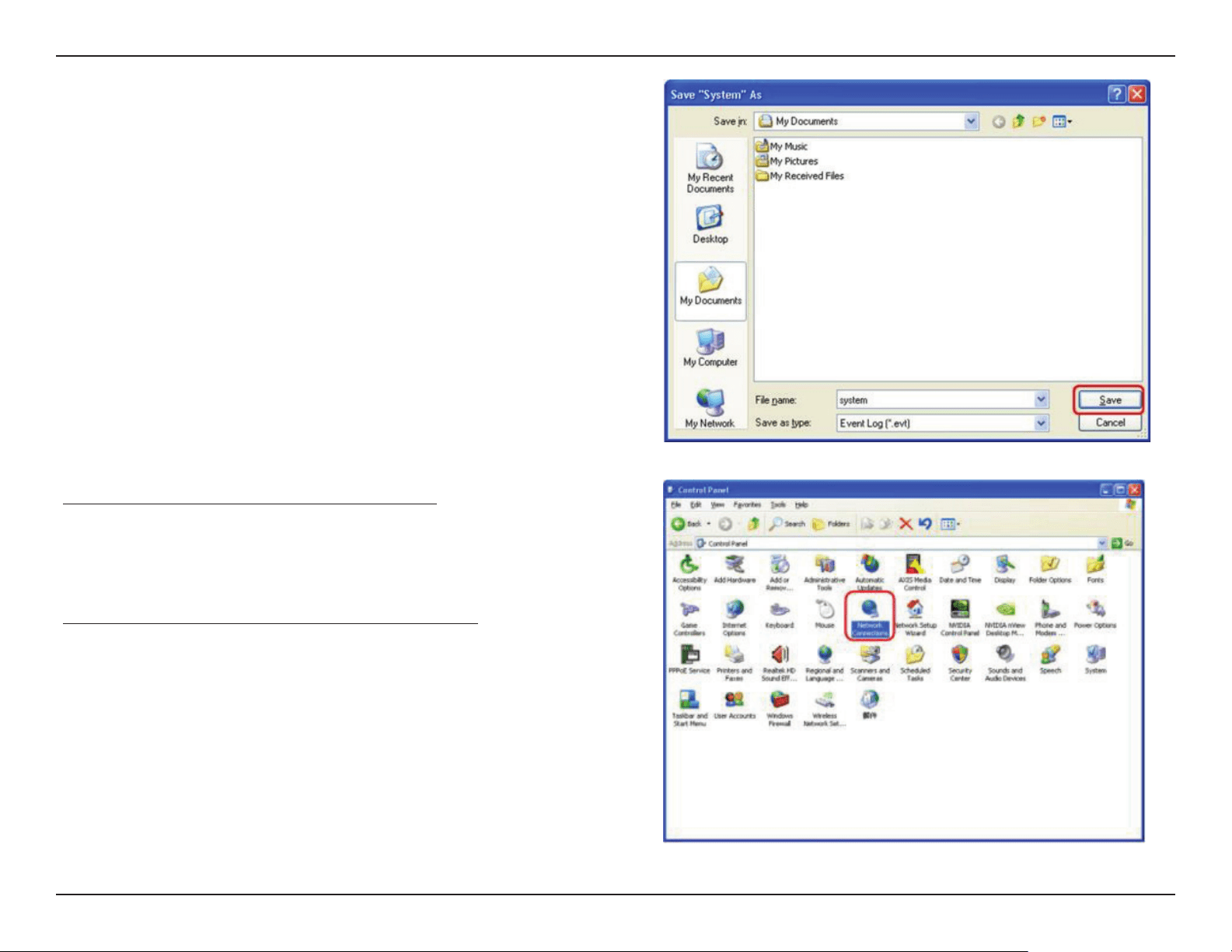Select Desktop in Save dialog places bar
This screenshot has height=952, width=1232.
click(710, 225)
